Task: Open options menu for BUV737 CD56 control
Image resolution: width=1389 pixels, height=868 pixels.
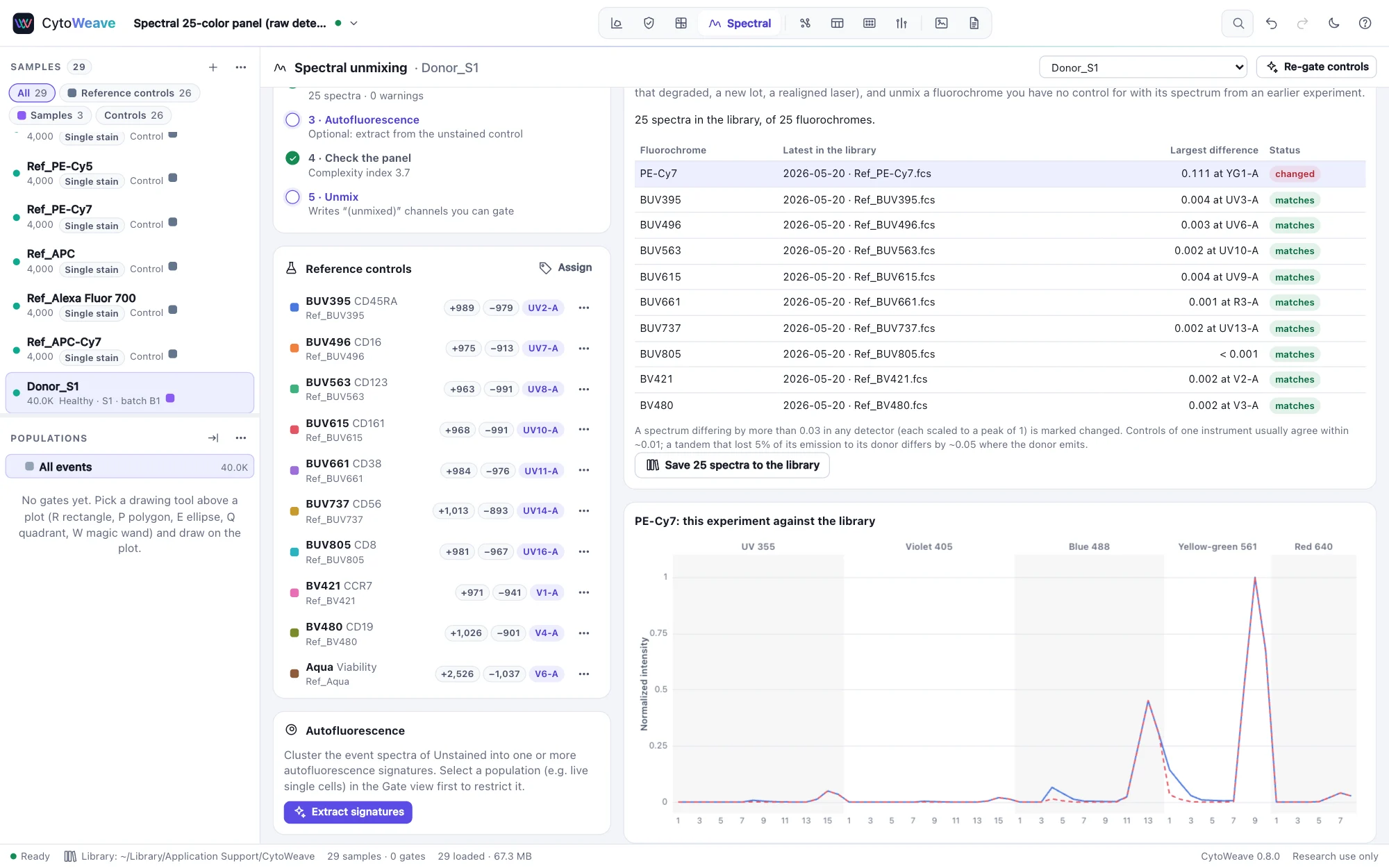Action: [584, 510]
